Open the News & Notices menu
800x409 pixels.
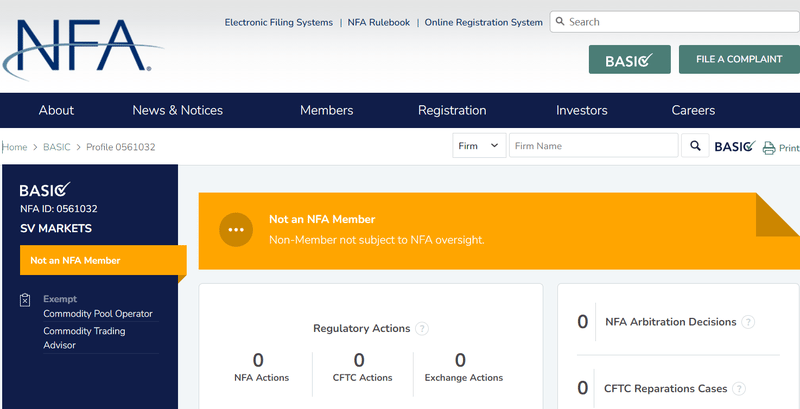(178, 110)
